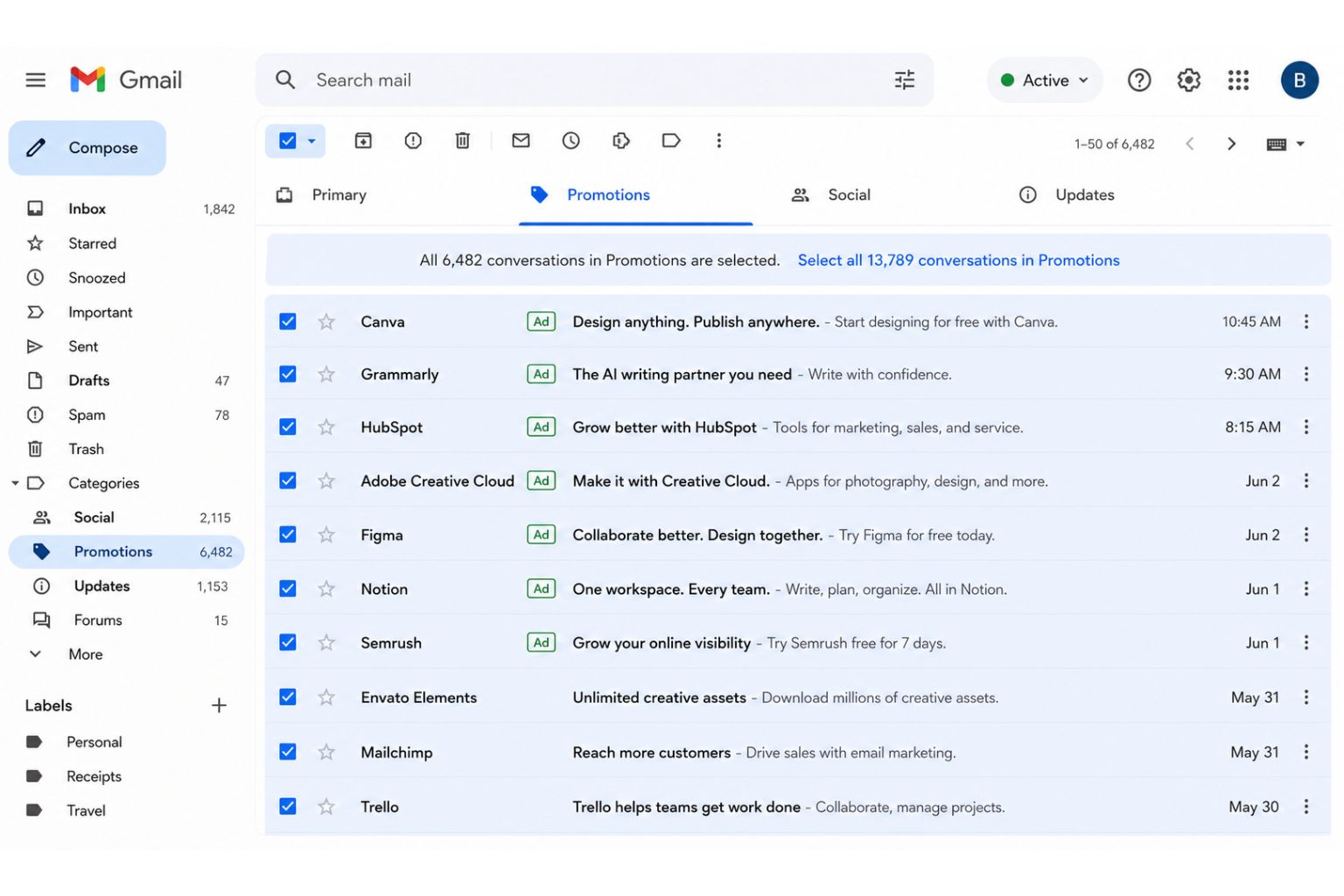Open the Support help icon
The height and width of the screenshot is (896, 1344).
click(1138, 80)
